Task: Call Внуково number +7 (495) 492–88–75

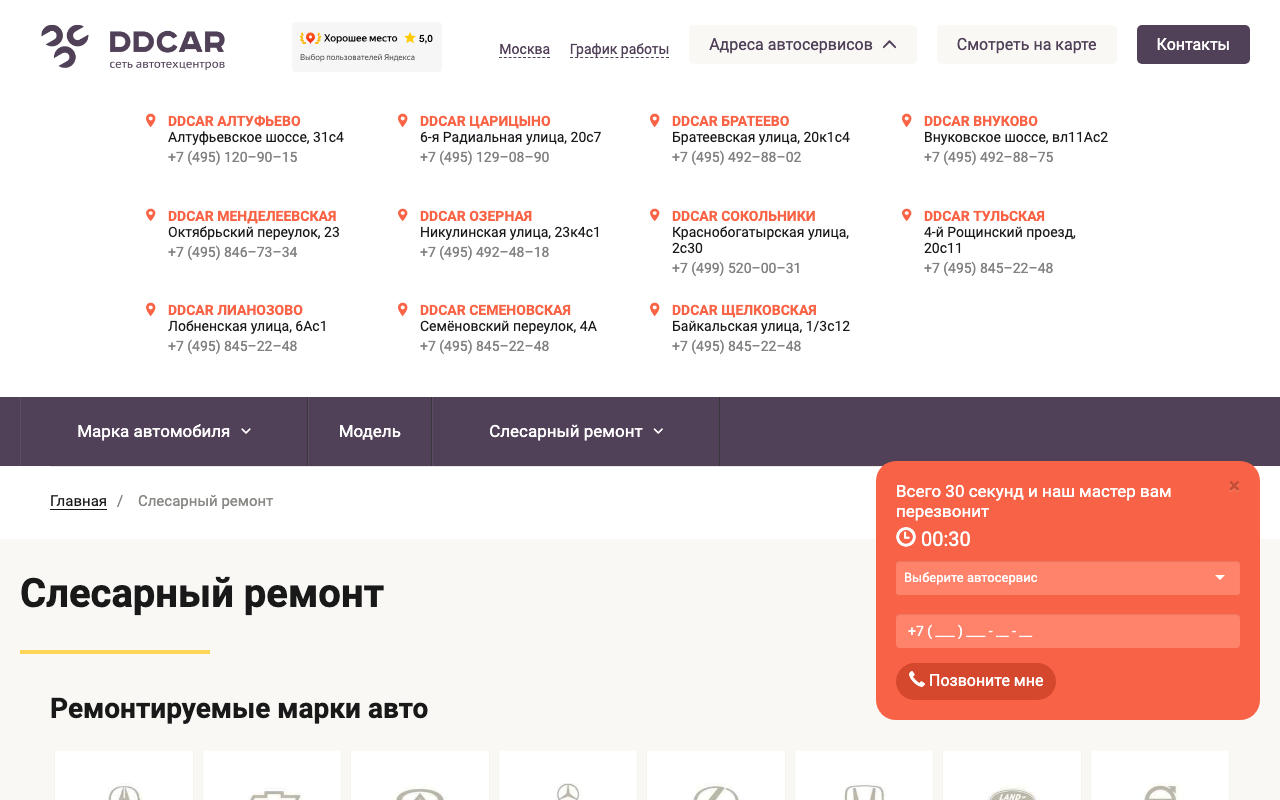Action: 989,157
